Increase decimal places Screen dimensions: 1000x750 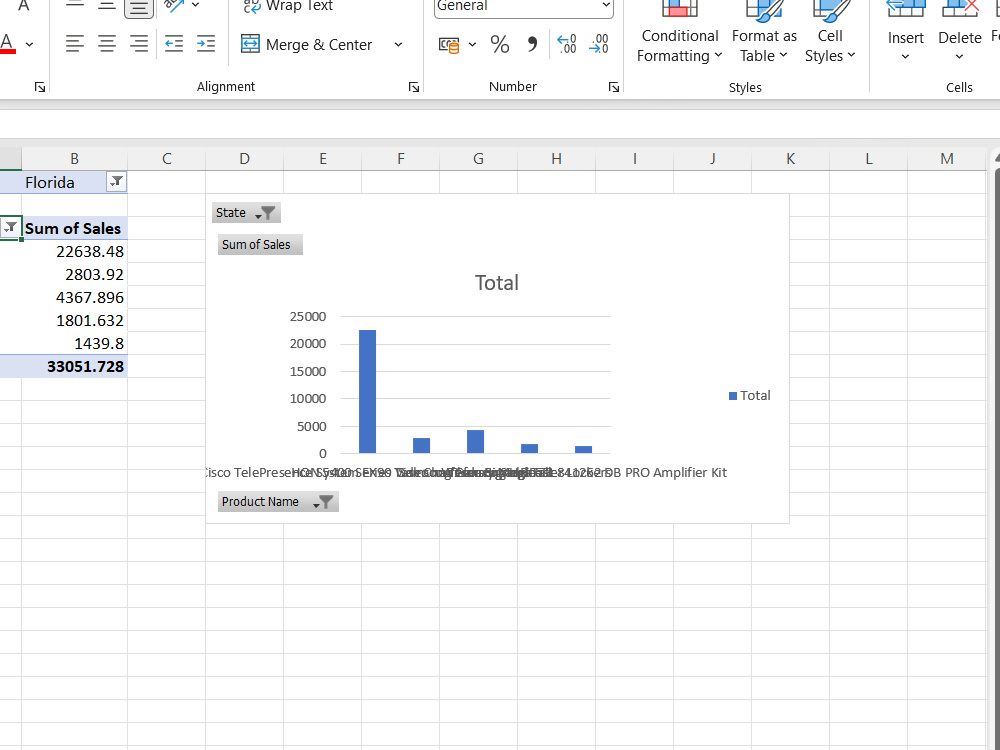[x=566, y=45]
